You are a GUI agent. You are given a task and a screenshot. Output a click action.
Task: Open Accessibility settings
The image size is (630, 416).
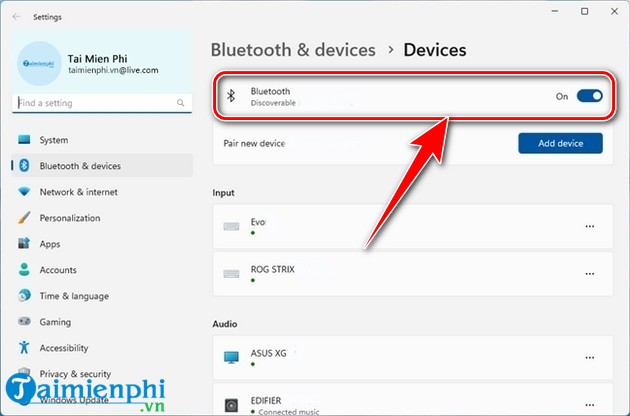pos(102,348)
